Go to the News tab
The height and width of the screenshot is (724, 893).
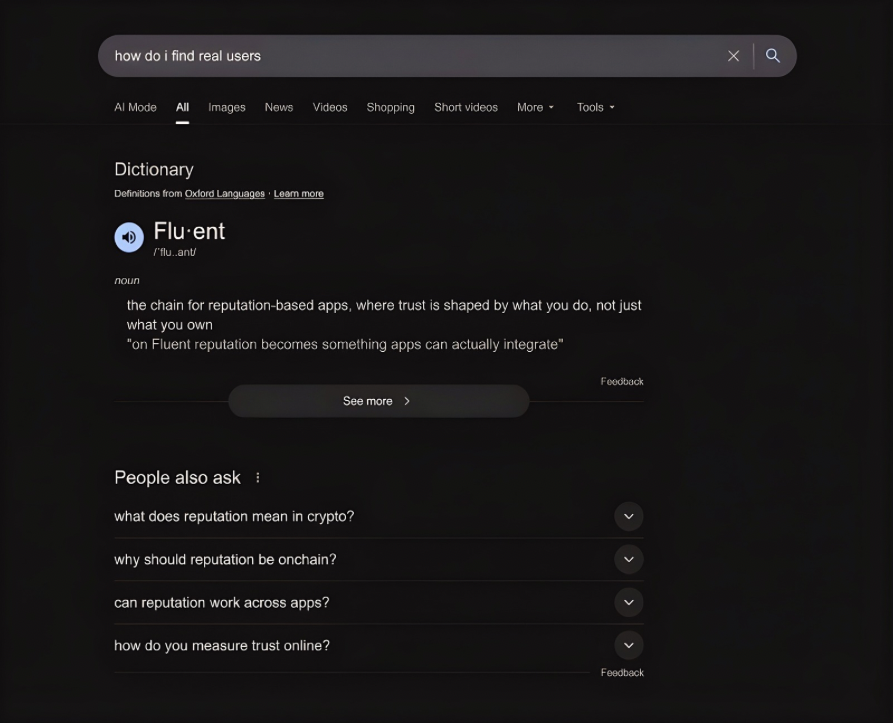coord(279,107)
